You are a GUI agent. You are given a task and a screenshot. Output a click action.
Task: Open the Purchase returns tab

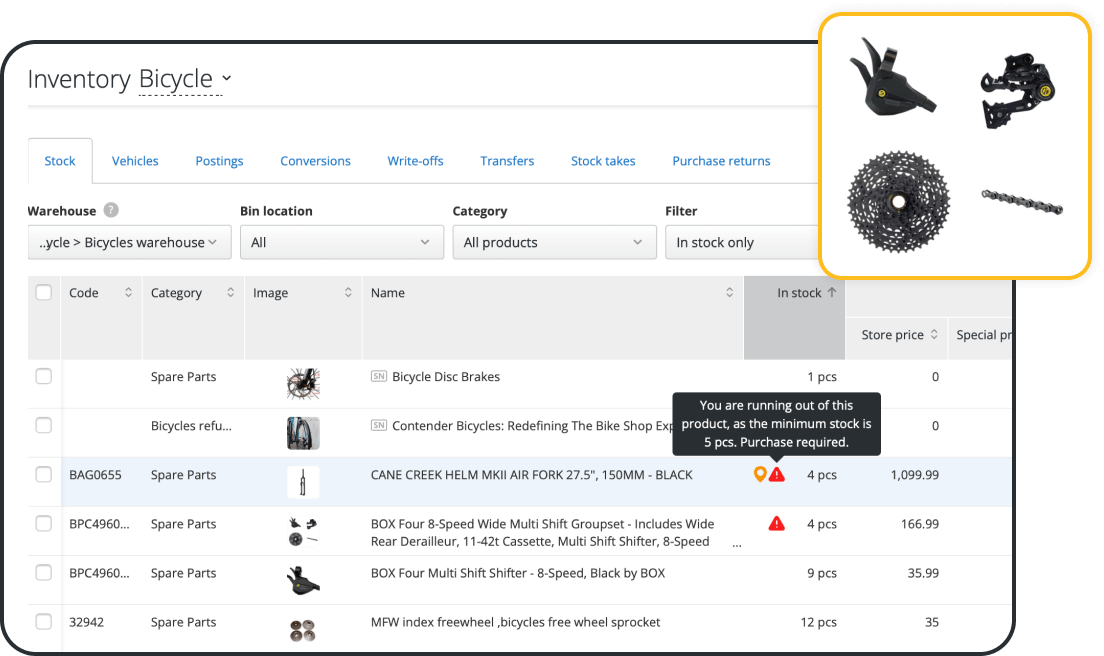[721, 161]
